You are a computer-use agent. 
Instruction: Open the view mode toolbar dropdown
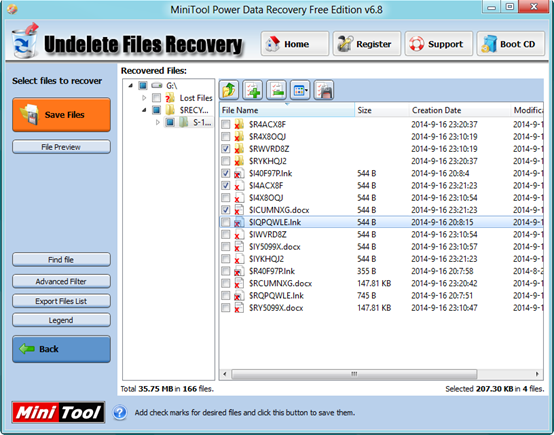(x=300, y=90)
